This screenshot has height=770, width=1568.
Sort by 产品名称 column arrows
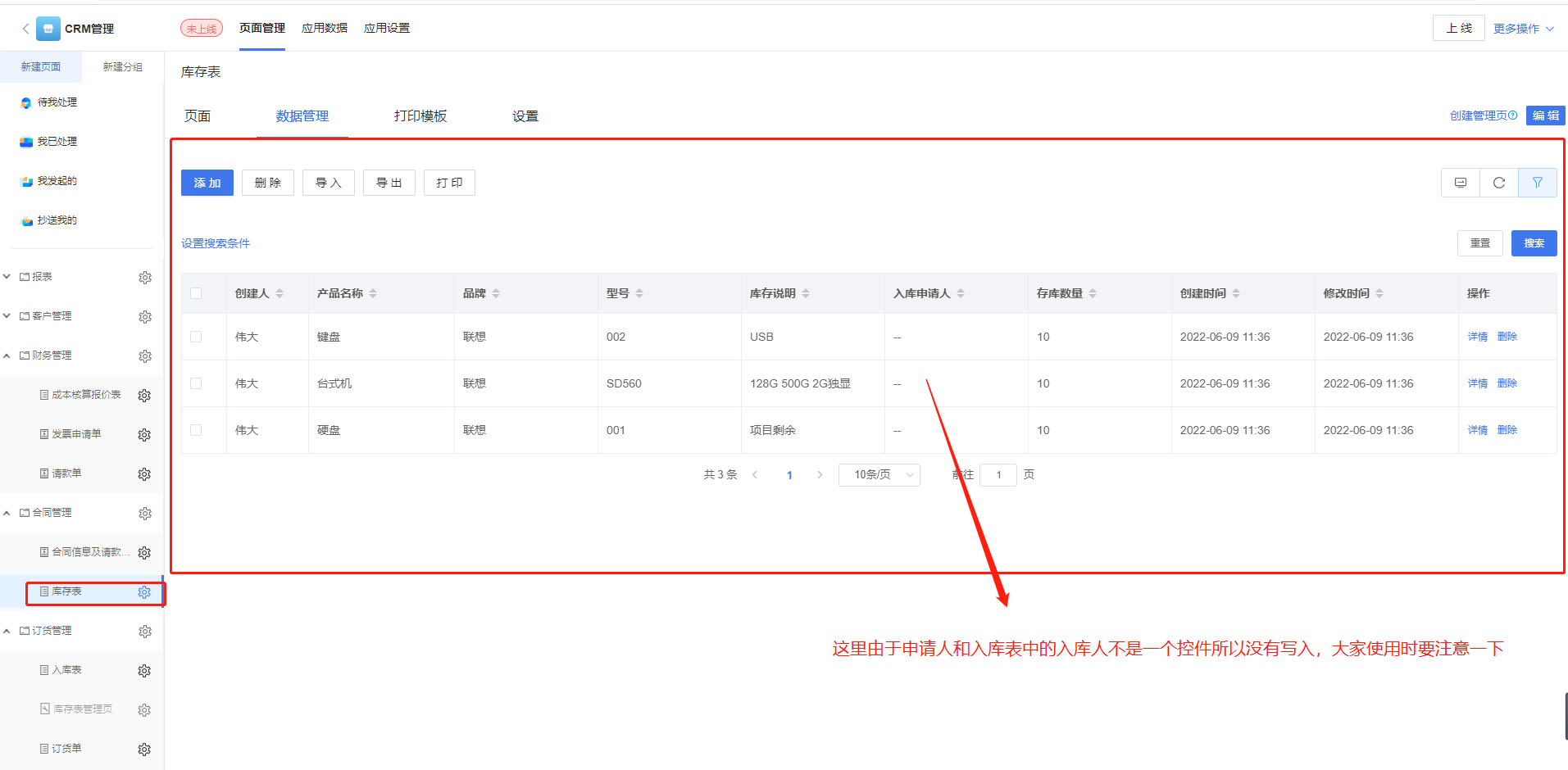click(373, 293)
